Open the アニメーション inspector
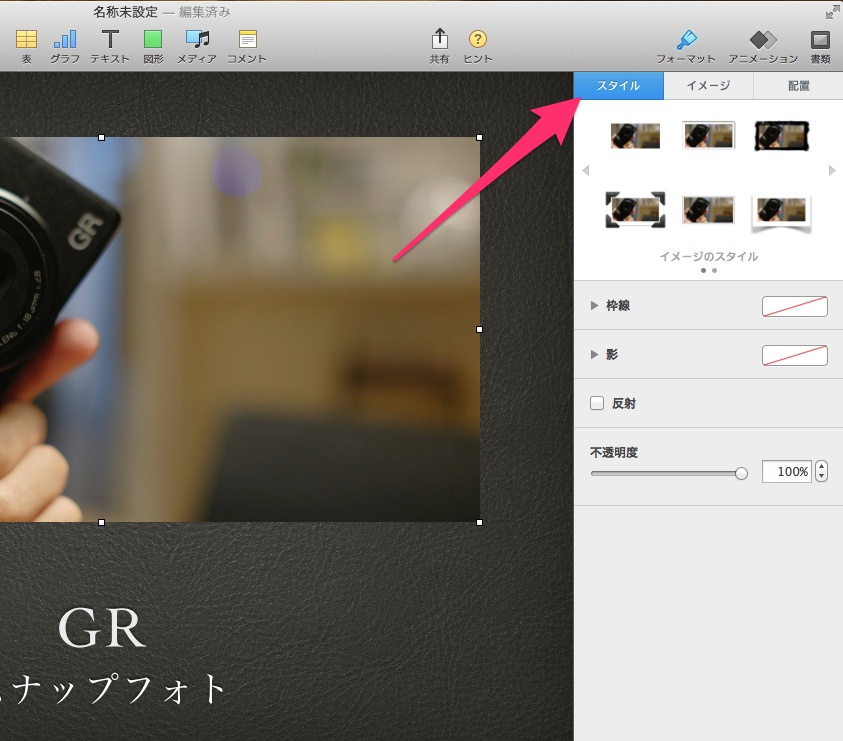 click(763, 46)
